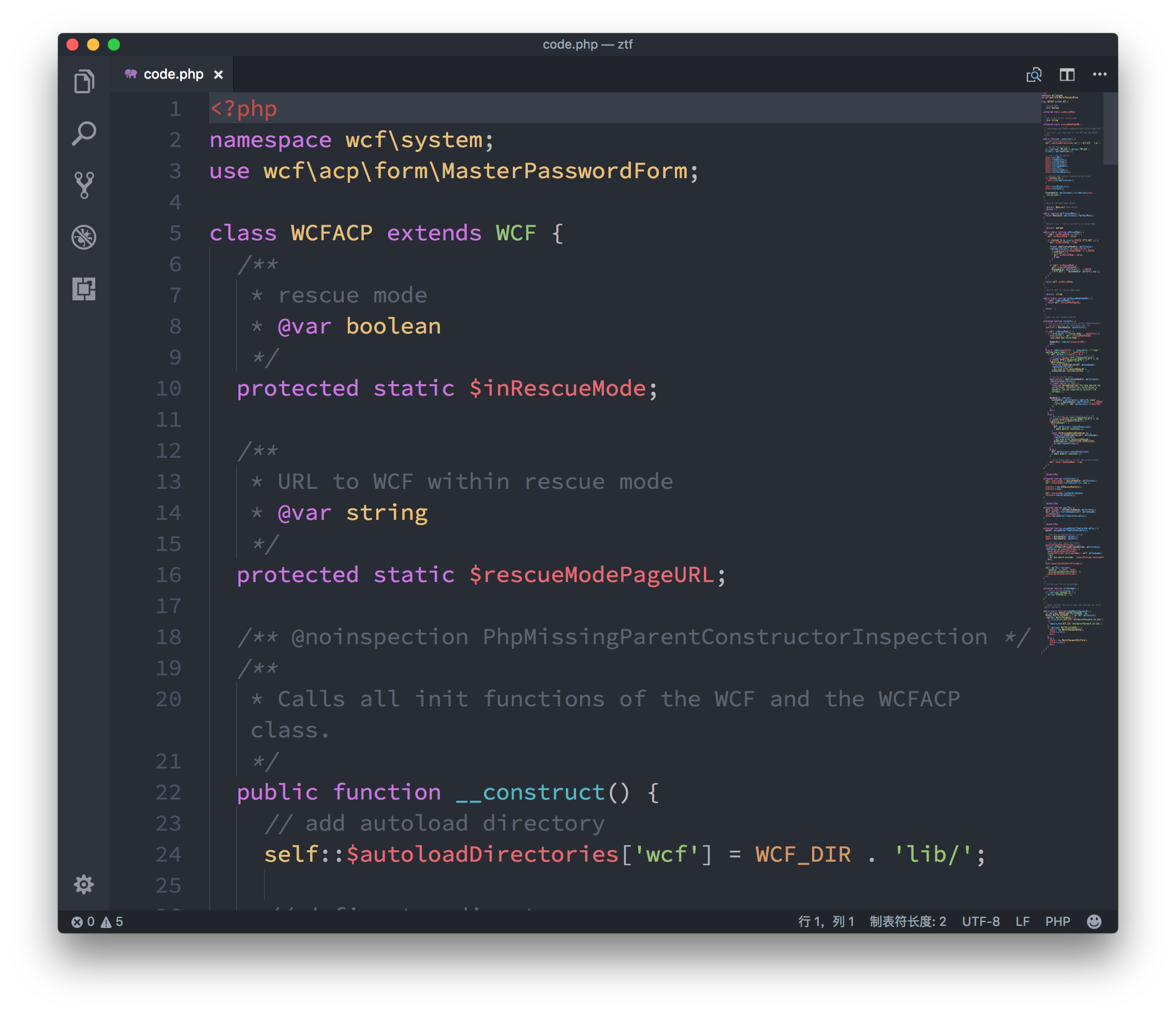Show more editor actions menu
This screenshot has width=1176, height=1016.
click(x=1099, y=75)
